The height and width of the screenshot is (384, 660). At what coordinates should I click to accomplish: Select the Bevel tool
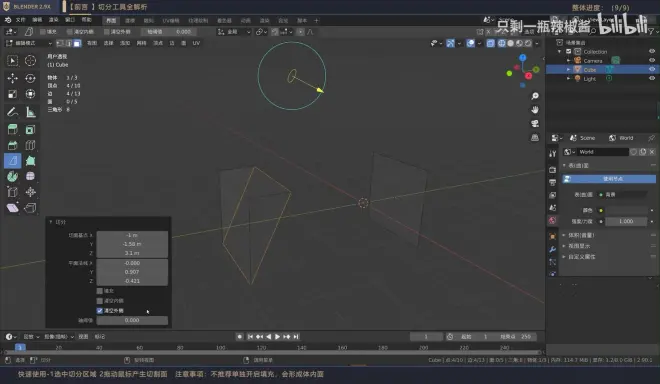click(13, 145)
